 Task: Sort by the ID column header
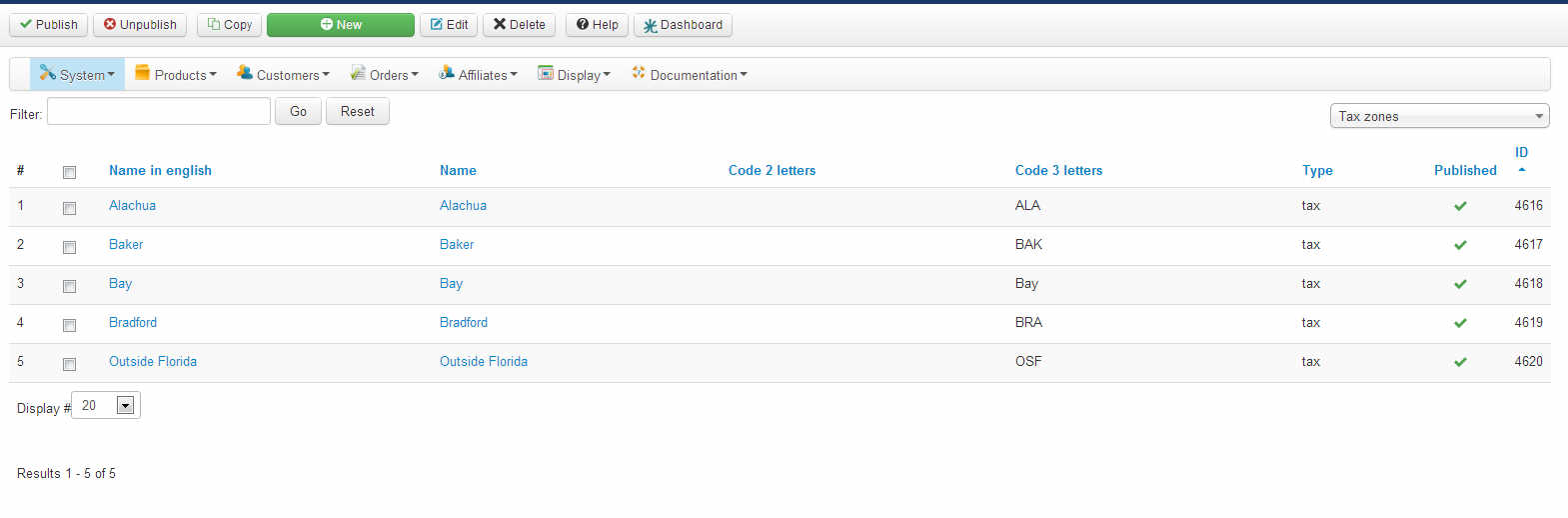(1521, 152)
